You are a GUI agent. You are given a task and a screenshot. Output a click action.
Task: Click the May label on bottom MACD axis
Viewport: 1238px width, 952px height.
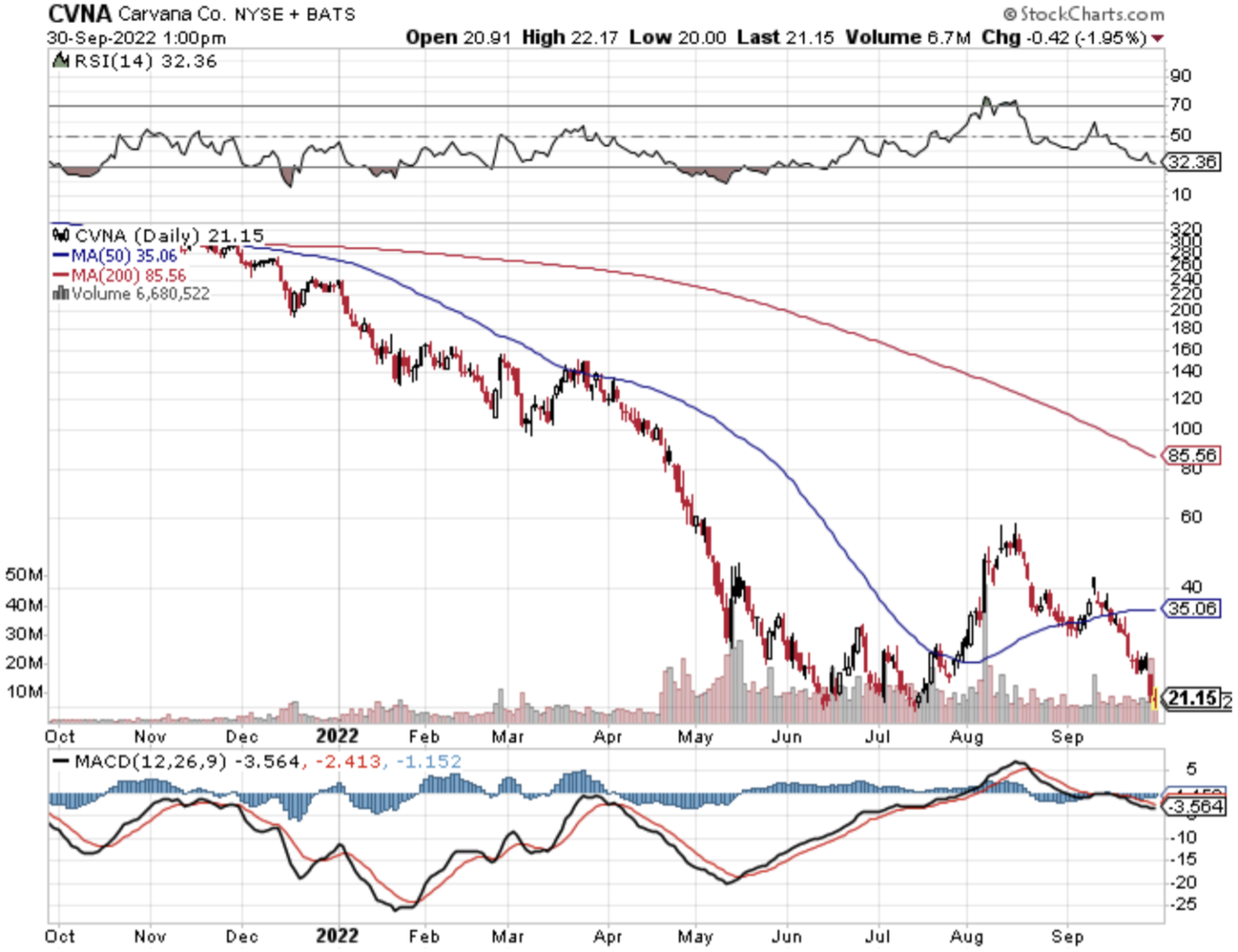coord(695,936)
